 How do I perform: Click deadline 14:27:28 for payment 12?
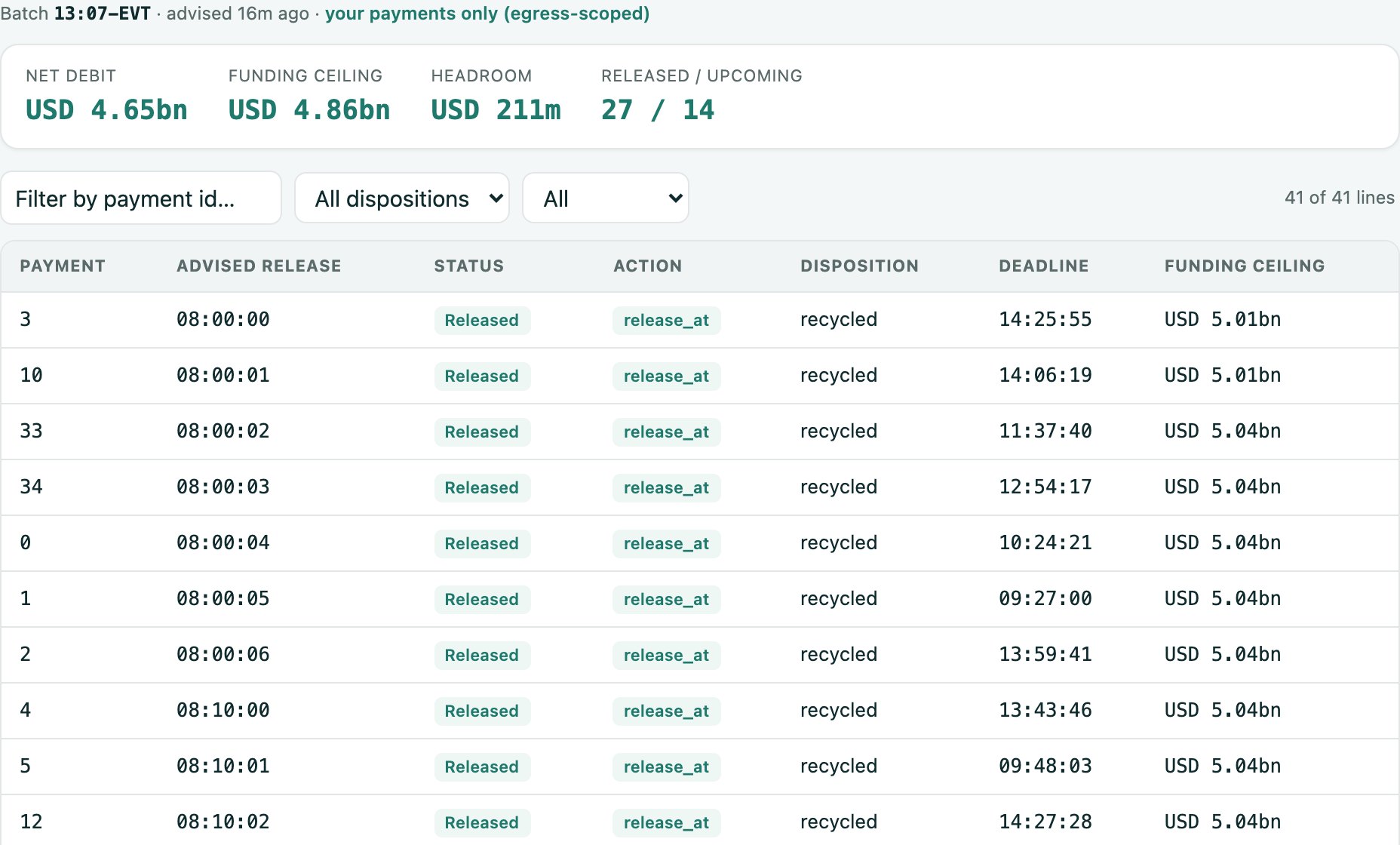pyautogui.click(x=1045, y=822)
